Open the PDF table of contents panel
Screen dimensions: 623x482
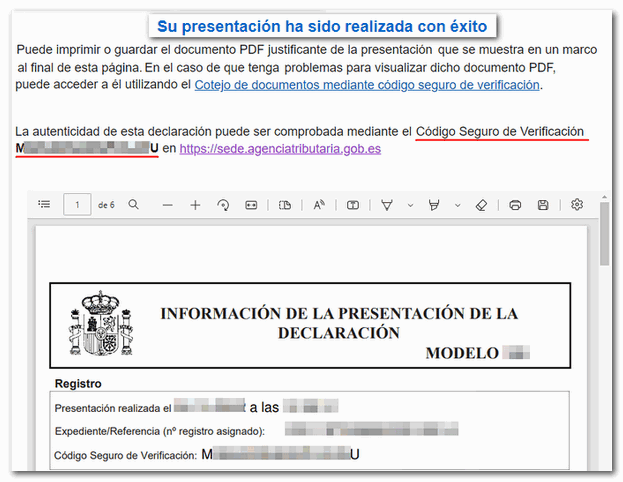44,205
